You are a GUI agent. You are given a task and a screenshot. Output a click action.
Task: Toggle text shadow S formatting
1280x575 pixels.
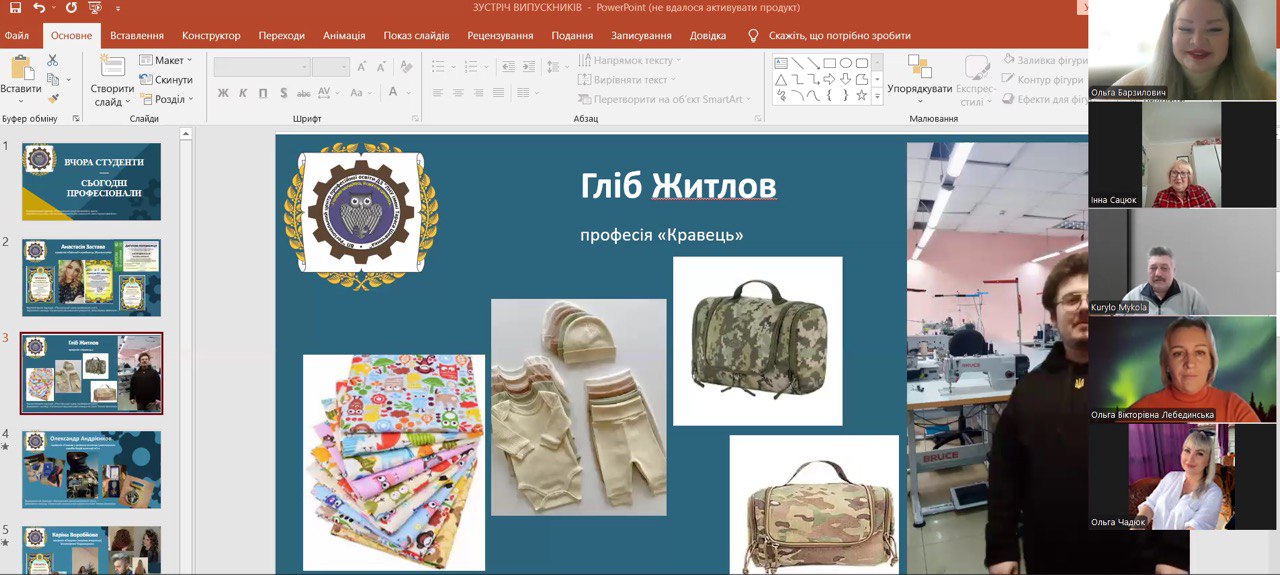point(284,93)
